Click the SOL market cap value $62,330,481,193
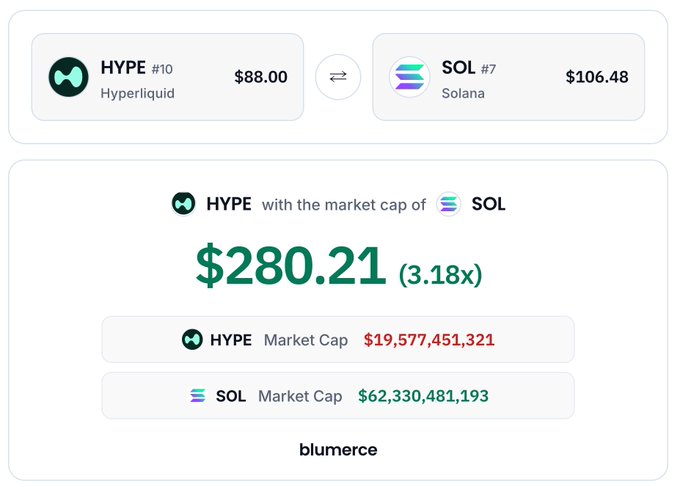Image resolution: width=680 pixels, height=487 pixels. point(423,396)
